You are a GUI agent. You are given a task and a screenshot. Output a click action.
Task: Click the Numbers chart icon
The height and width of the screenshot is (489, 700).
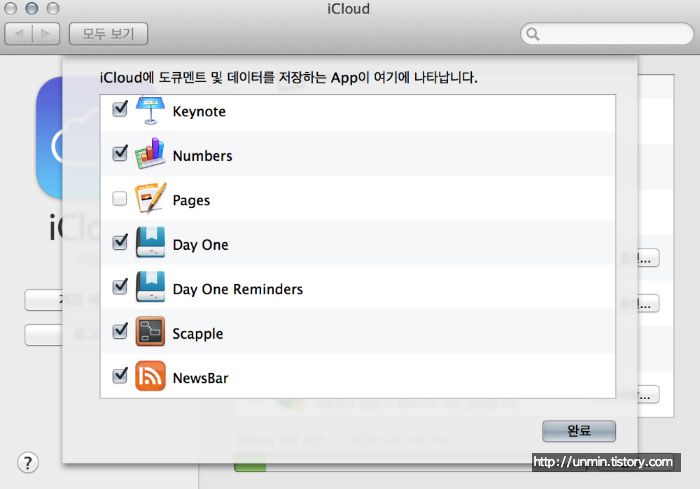(150, 154)
